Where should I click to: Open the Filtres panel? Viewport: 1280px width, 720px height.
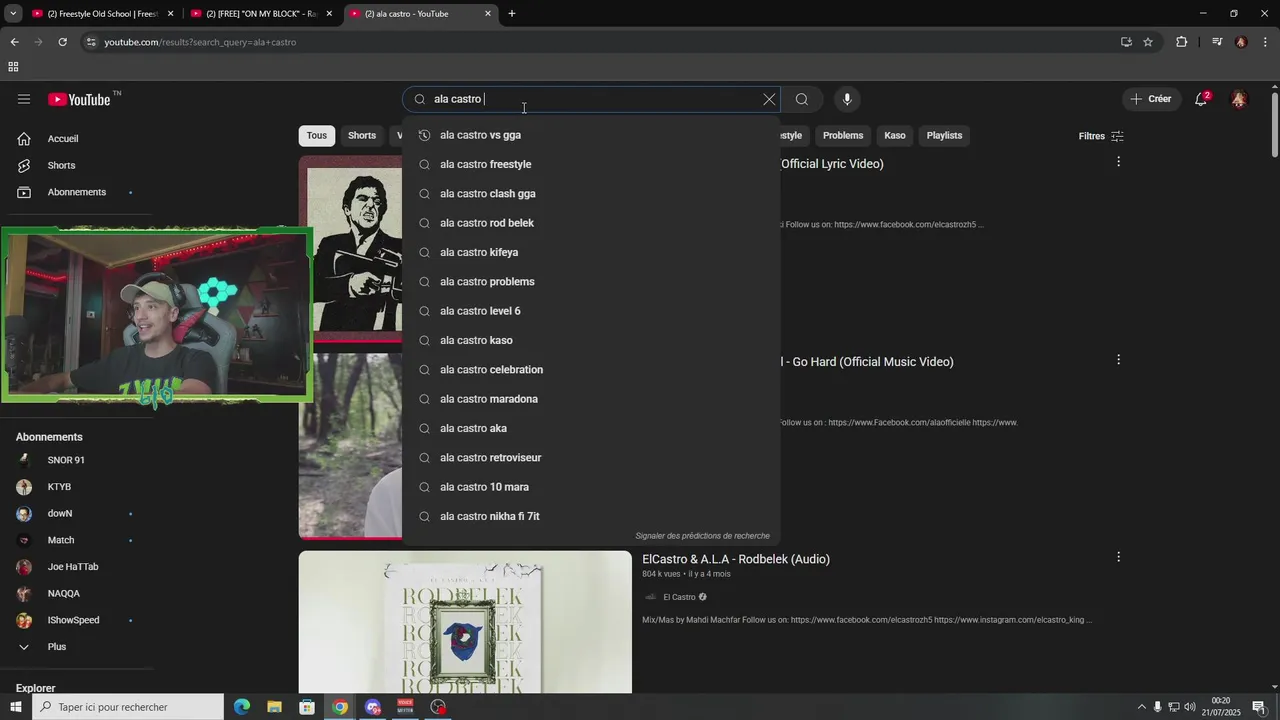coord(1101,136)
